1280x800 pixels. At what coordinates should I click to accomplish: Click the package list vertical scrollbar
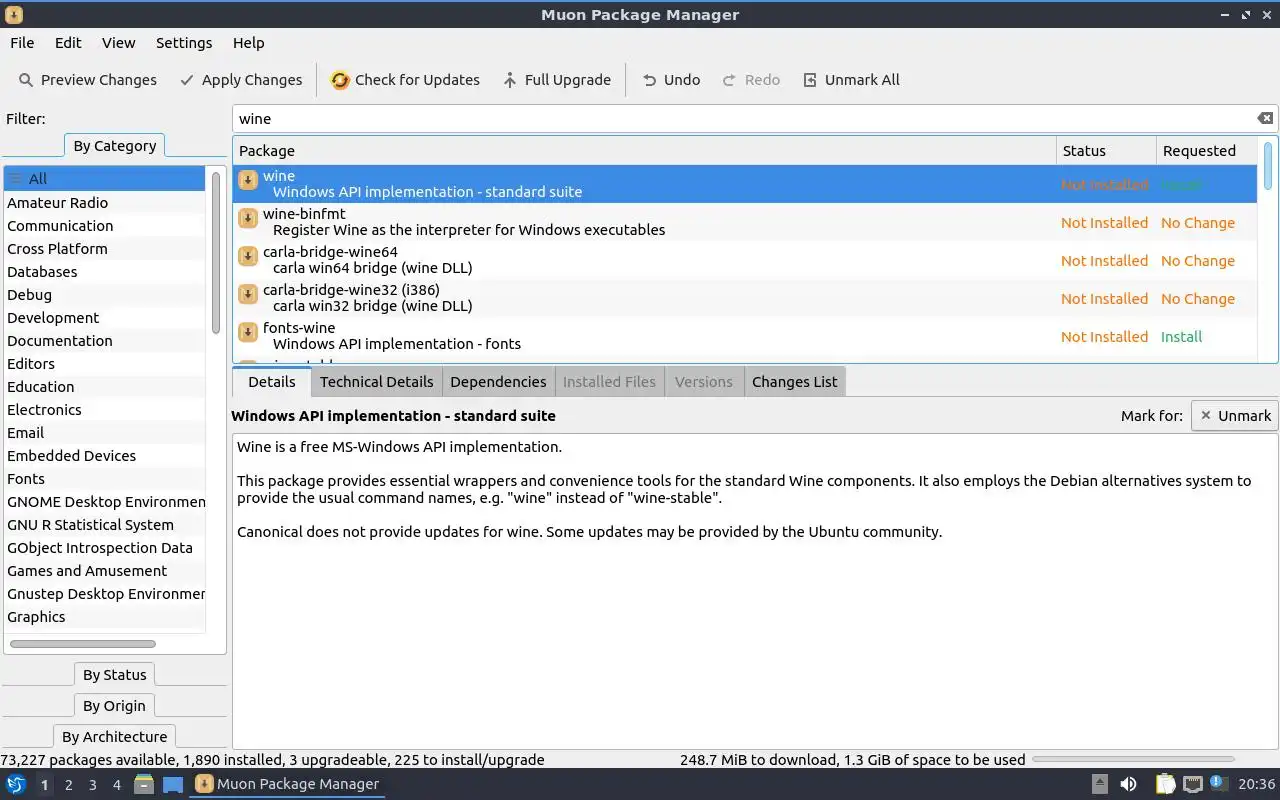pyautogui.click(x=1268, y=166)
